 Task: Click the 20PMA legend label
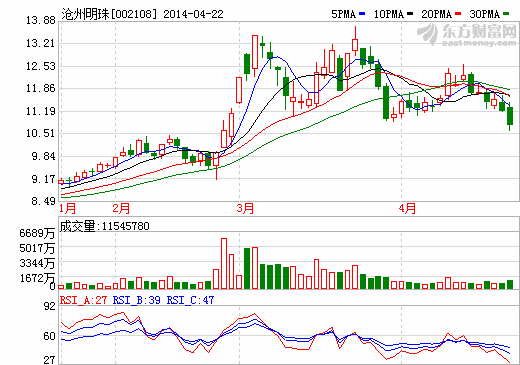coord(436,14)
